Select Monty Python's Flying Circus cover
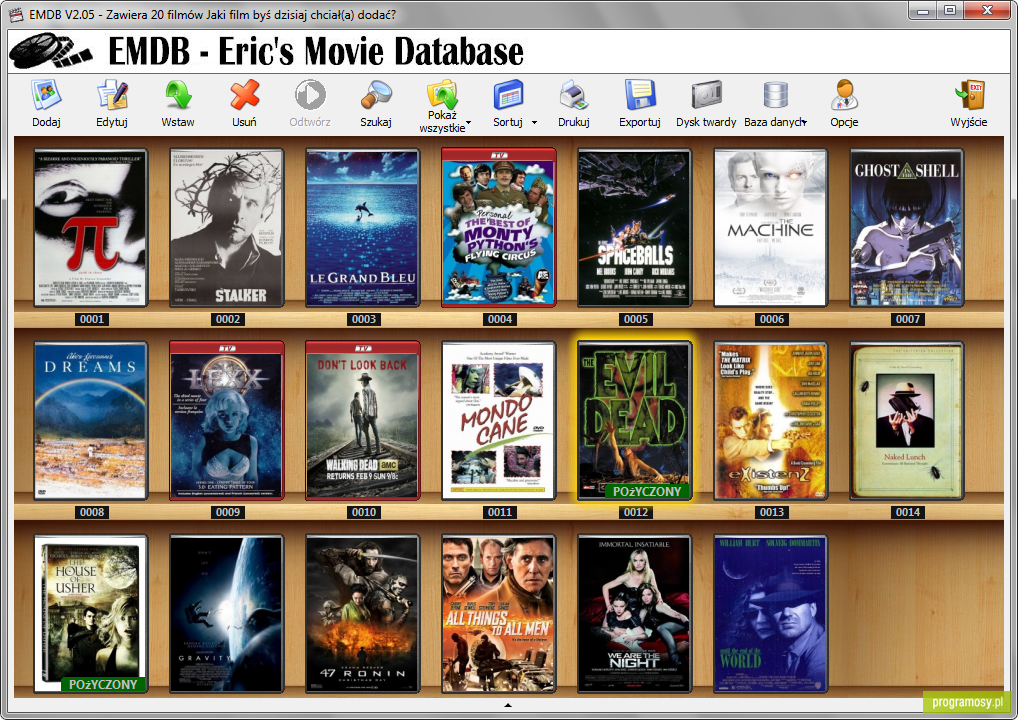 click(x=499, y=228)
